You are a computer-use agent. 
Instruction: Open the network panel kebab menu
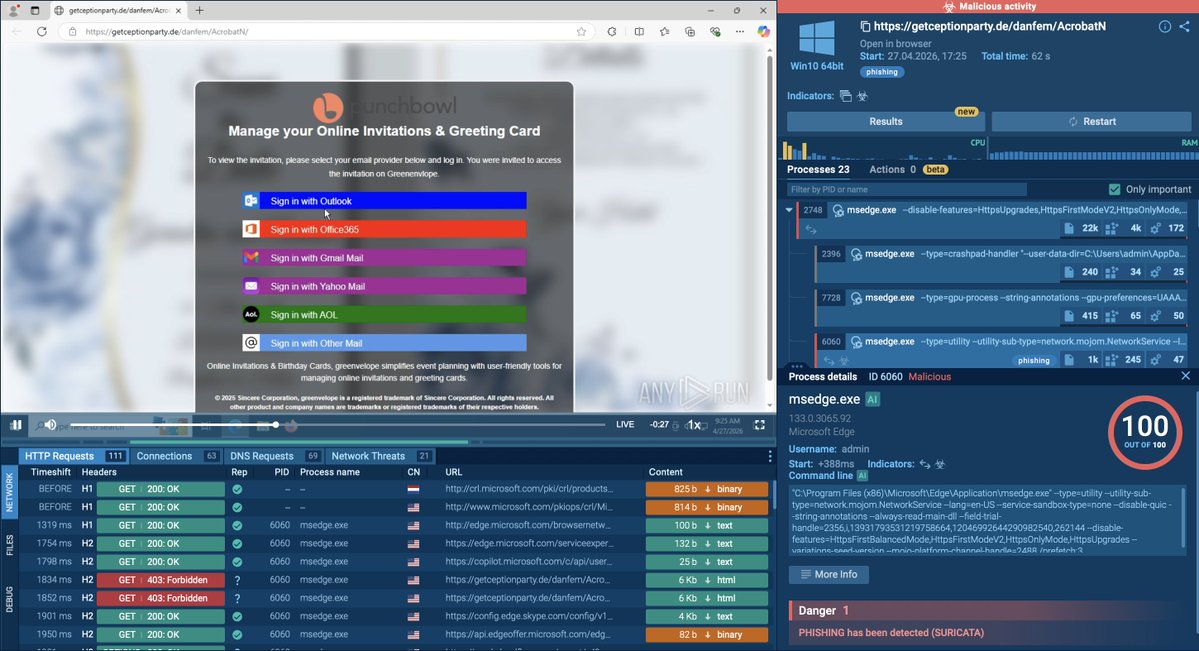tap(769, 457)
